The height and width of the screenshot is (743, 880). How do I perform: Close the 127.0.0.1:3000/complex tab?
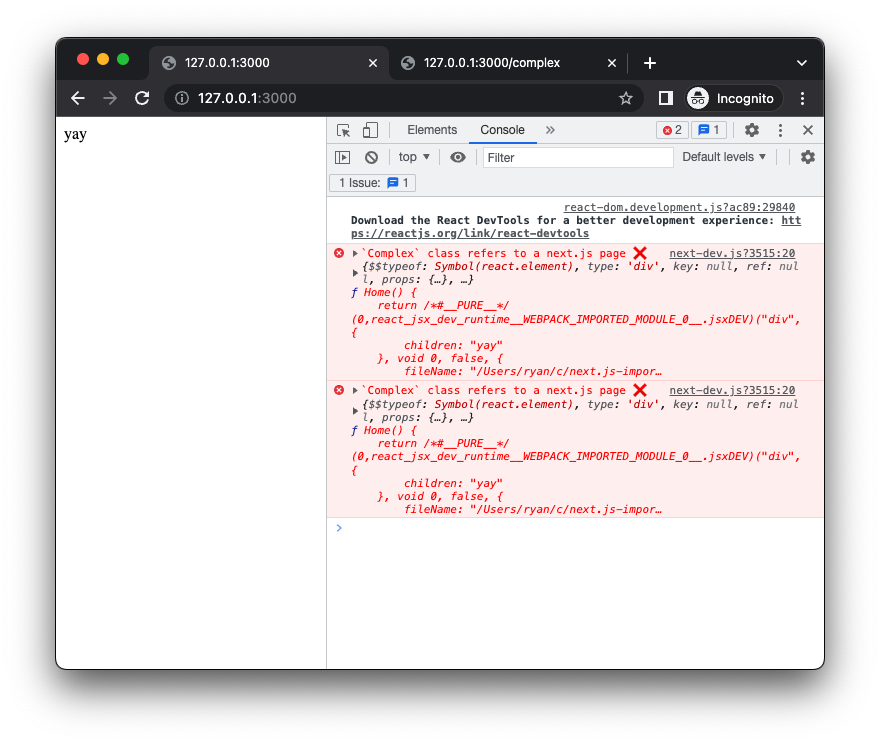[x=612, y=63]
